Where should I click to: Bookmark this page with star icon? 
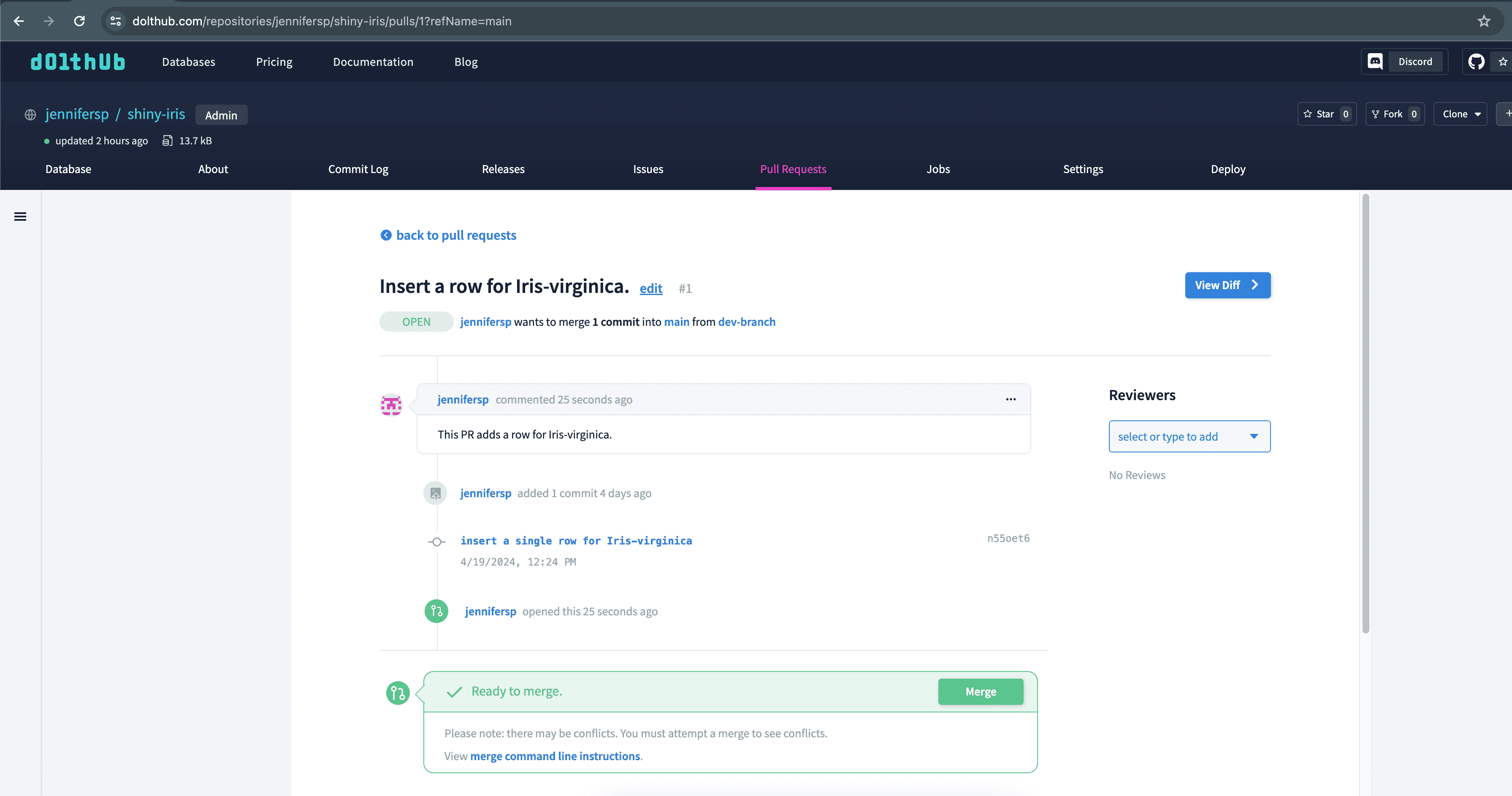(x=1484, y=21)
